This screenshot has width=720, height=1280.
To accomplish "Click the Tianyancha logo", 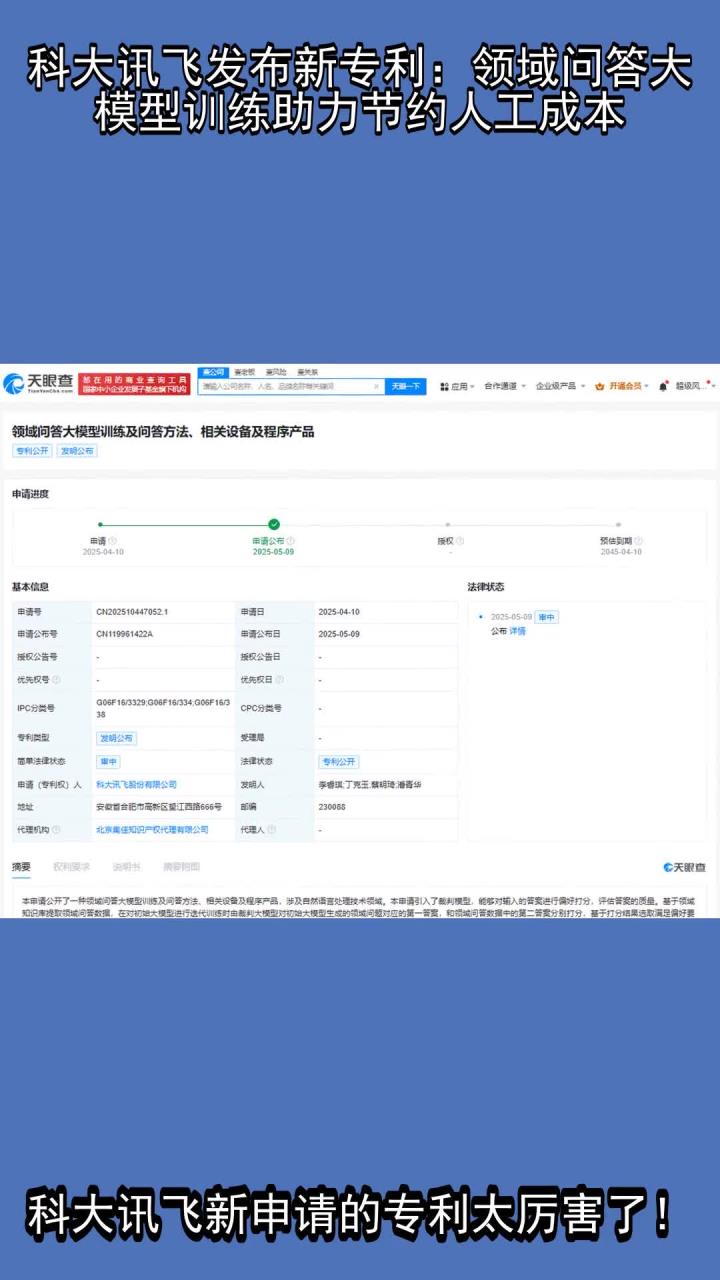I will pos(40,384).
